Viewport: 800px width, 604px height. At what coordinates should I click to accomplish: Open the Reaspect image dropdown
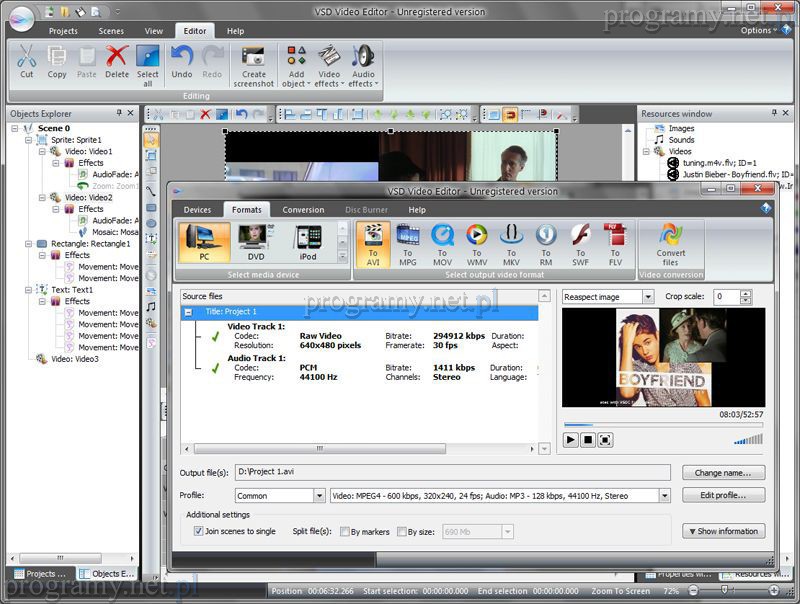point(648,297)
